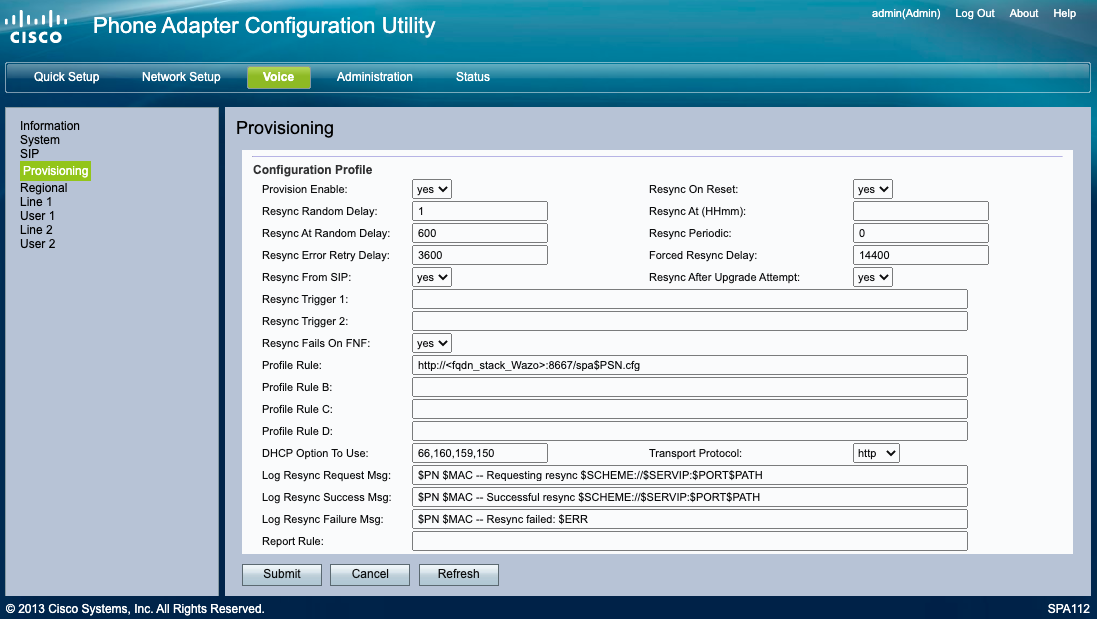This screenshot has width=1097, height=619.
Task: Open System in the sidebar
Action: (40, 140)
